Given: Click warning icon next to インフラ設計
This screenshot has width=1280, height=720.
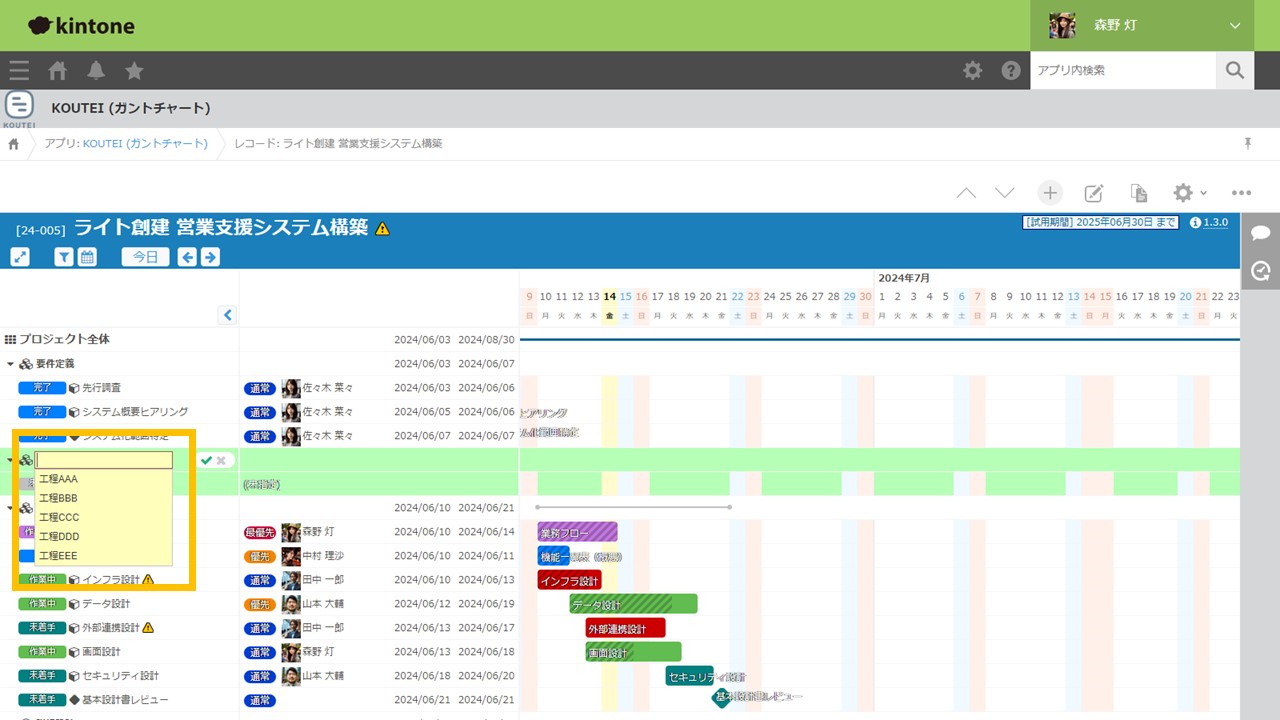Looking at the screenshot, I should [148, 580].
